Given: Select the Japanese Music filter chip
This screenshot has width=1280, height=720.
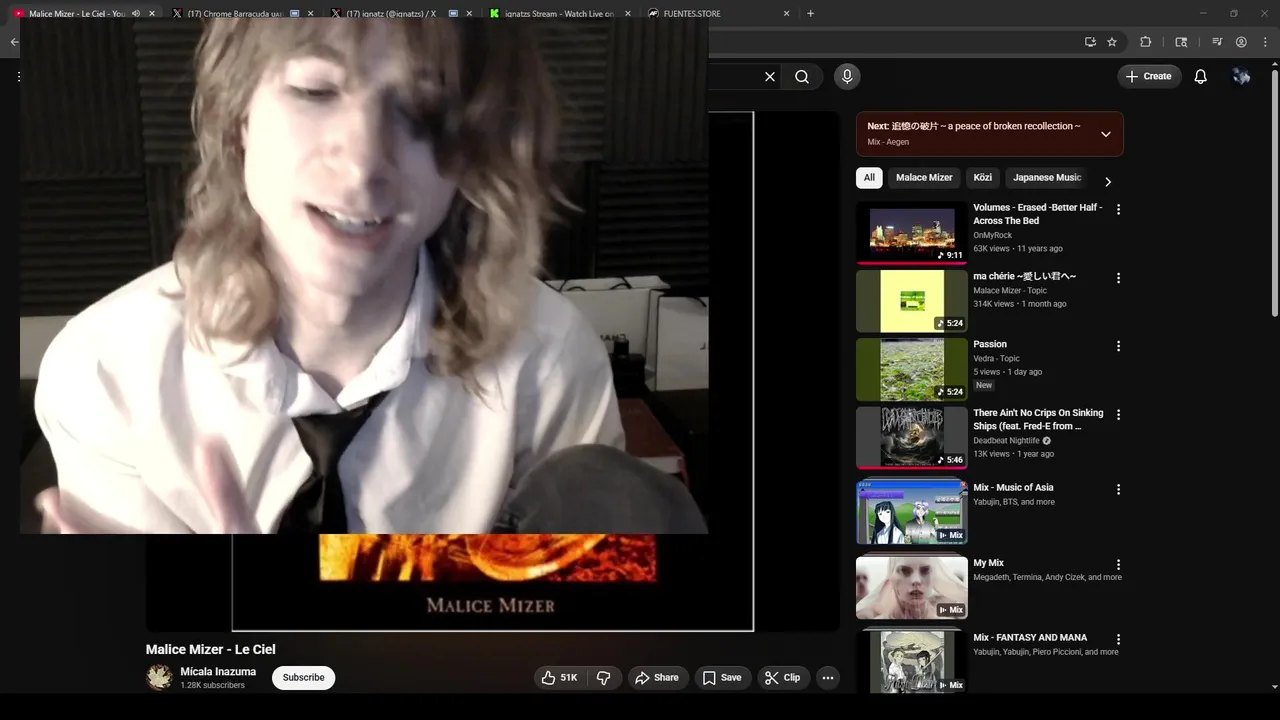Looking at the screenshot, I should point(1047,178).
